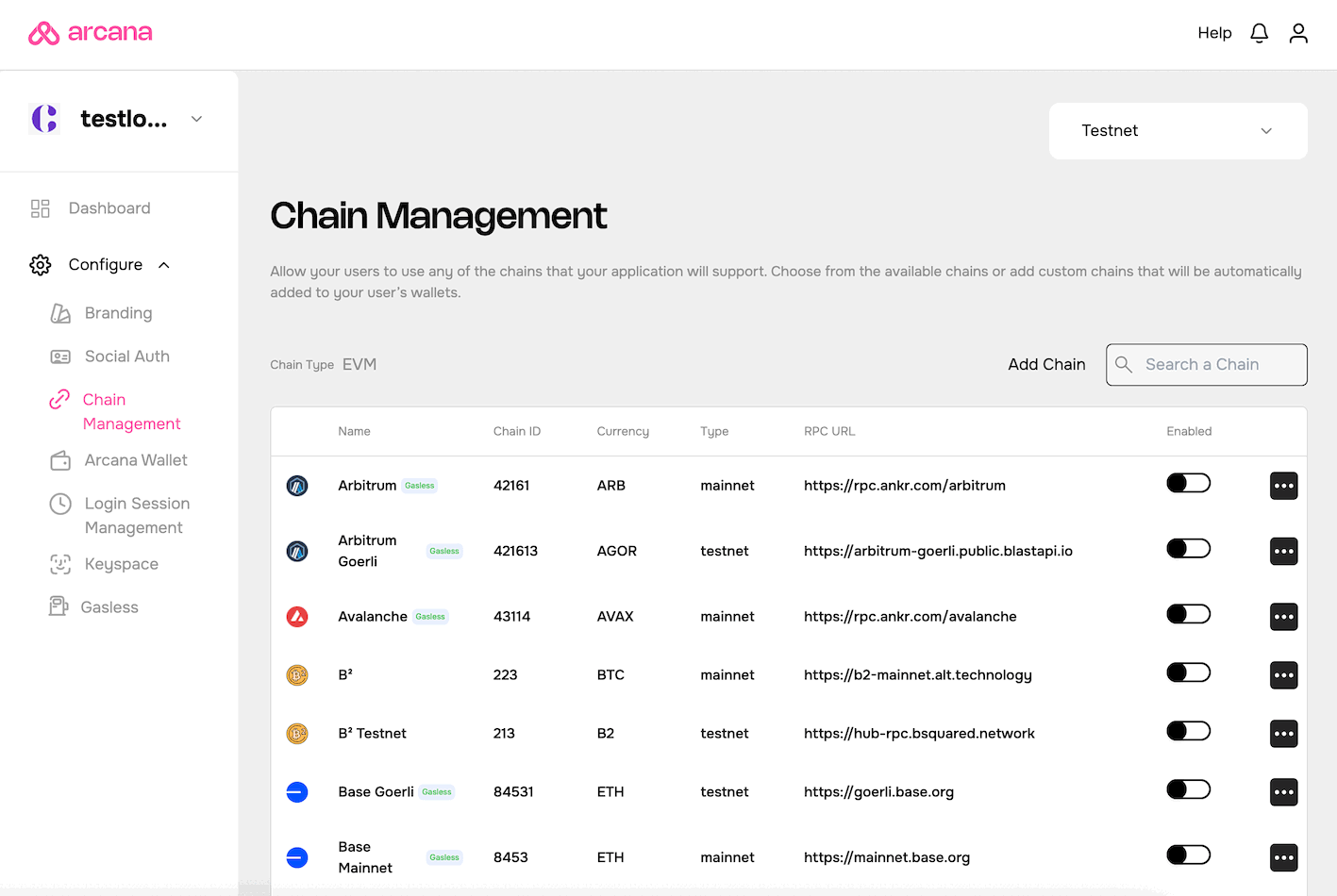Click the EVM chain type label
Screen dimensions: 1337x896
click(x=359, y=364)
